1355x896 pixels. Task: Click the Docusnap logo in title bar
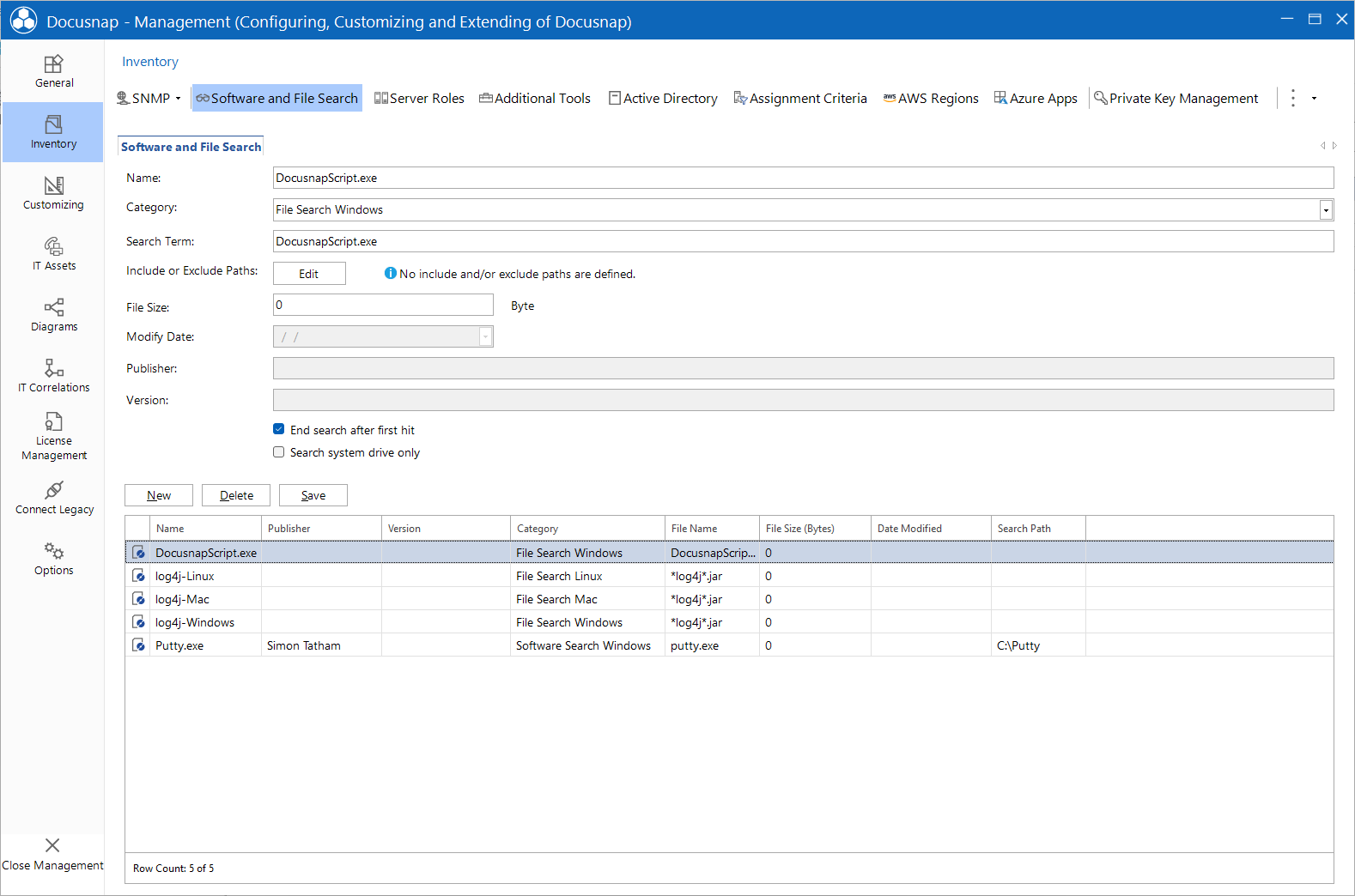pos(23,21)
